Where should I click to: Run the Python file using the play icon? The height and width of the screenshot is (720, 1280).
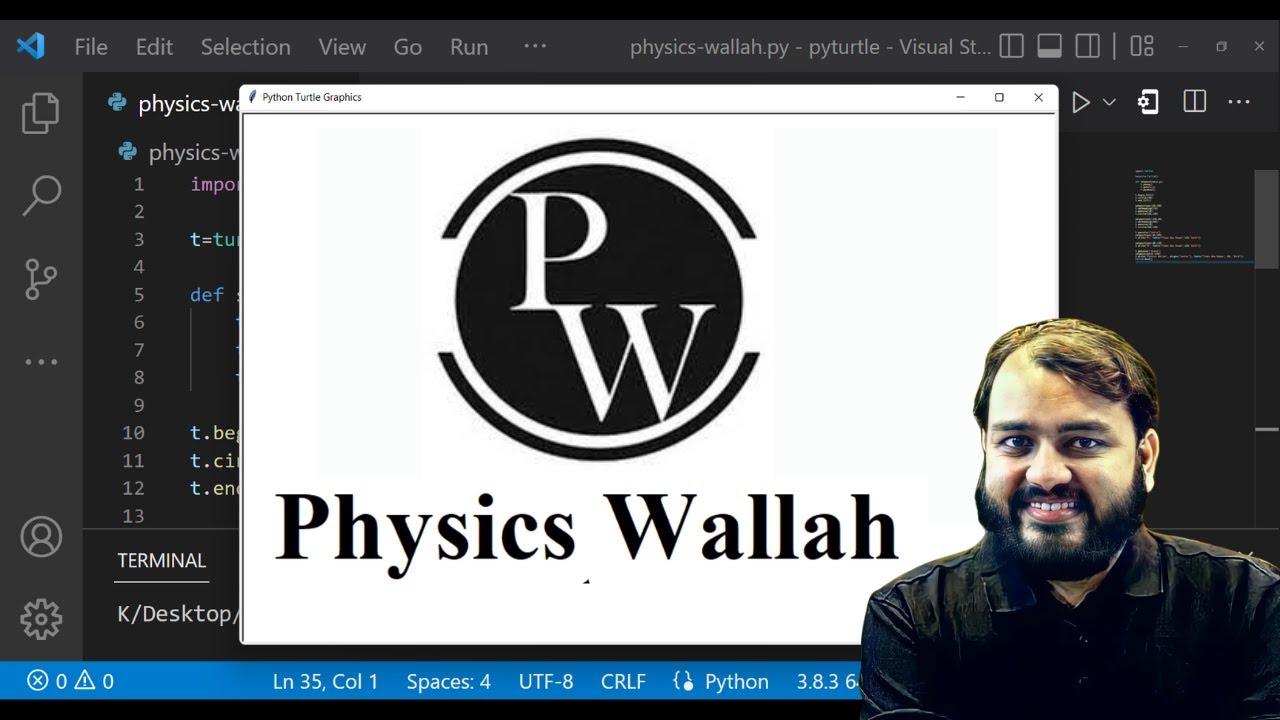(1080, 101)
